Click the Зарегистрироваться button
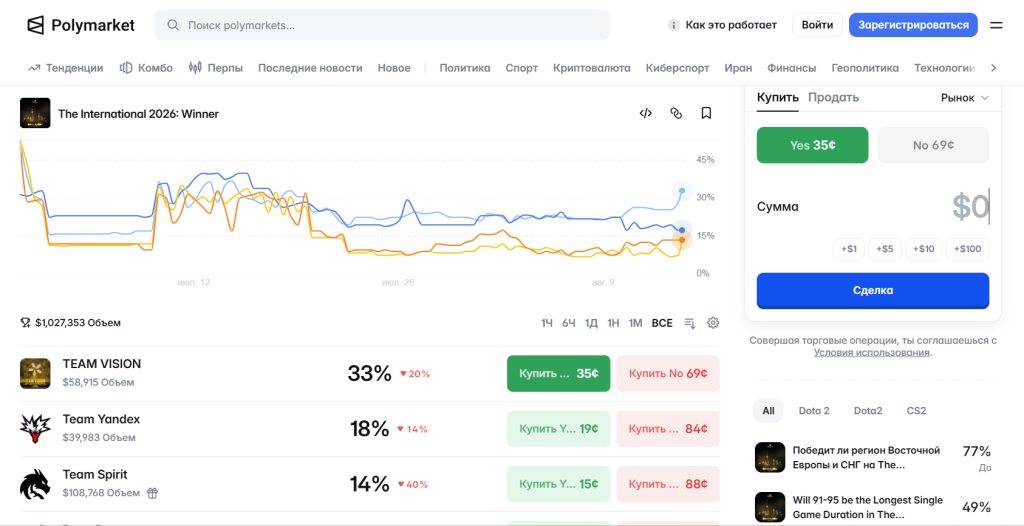1024x526 pixels. 914,25
